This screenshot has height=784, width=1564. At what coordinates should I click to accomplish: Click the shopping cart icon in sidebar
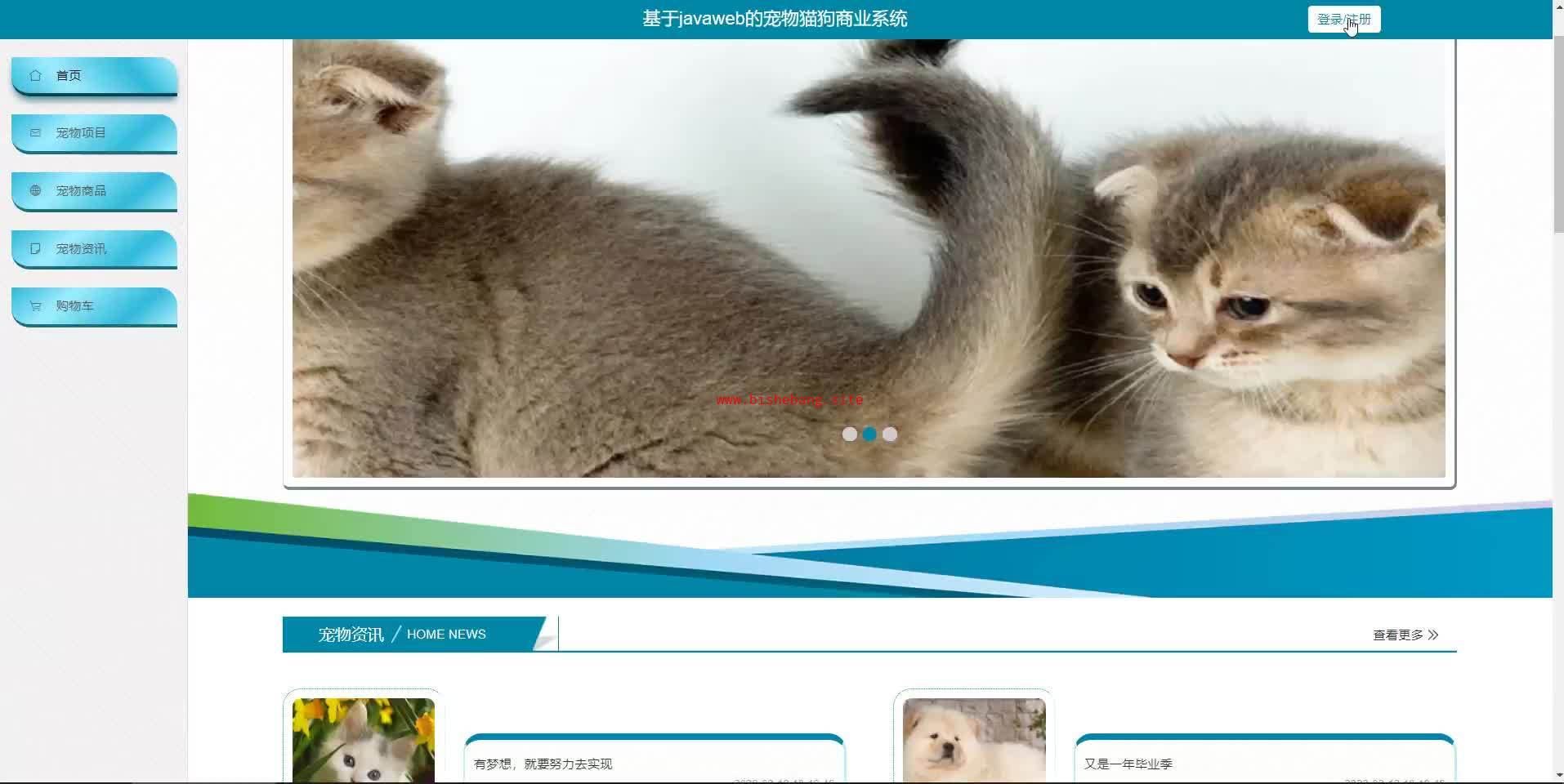[35, 306]
